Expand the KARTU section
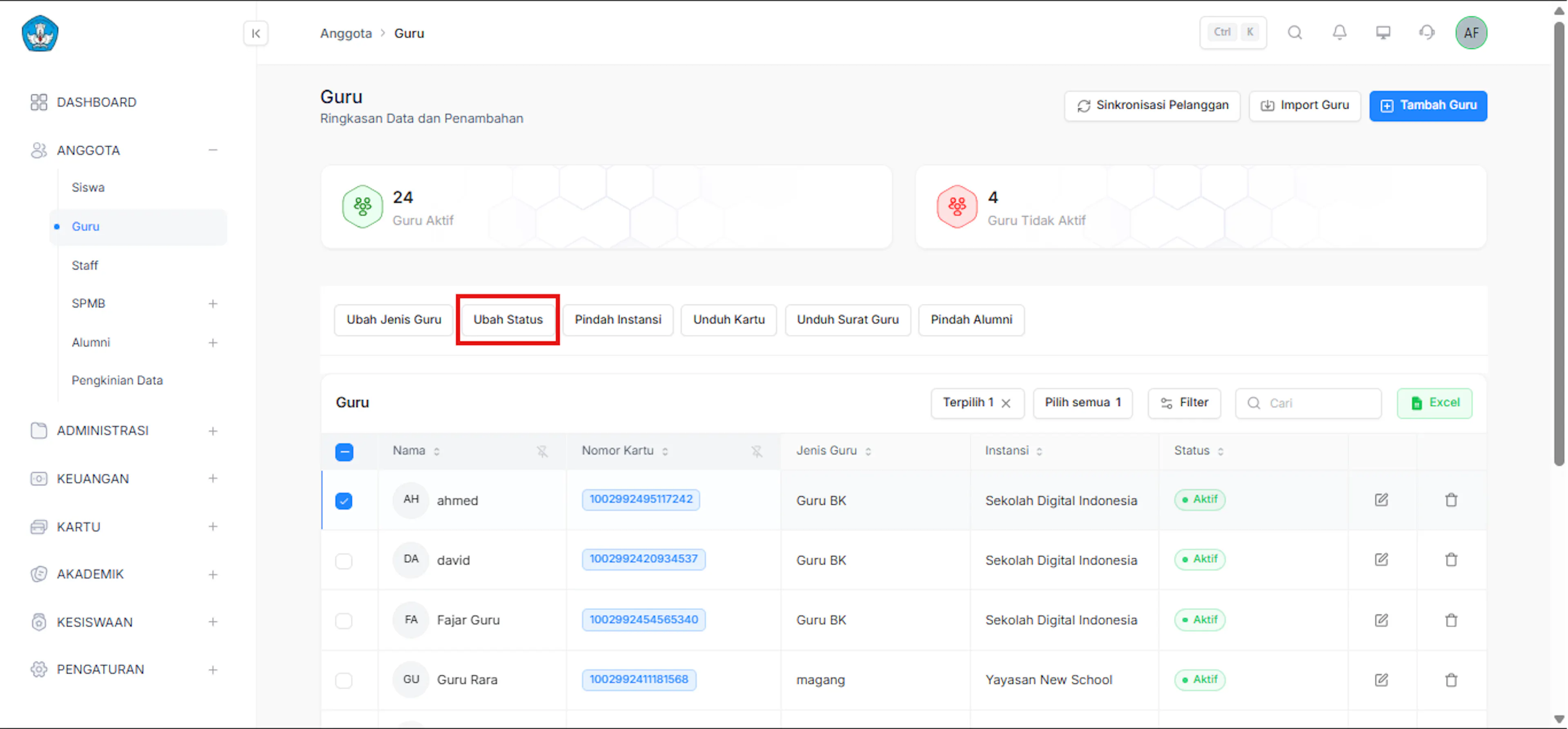 tap(212, 527)
